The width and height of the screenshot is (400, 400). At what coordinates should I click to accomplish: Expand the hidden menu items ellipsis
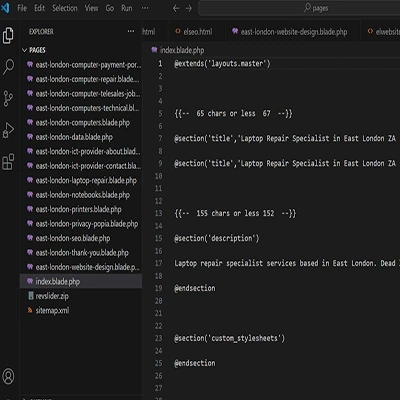click(x=145, y=8)
